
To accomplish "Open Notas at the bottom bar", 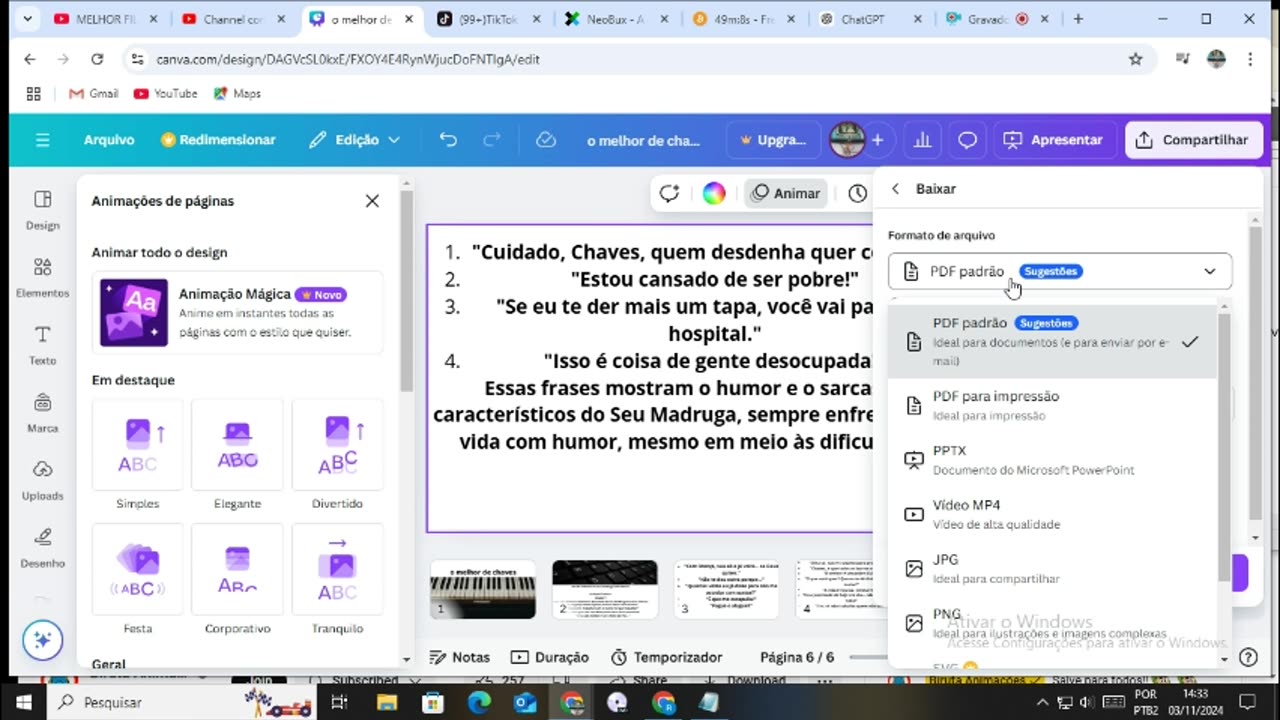I will pyautogui.click(x=459, y=657).
